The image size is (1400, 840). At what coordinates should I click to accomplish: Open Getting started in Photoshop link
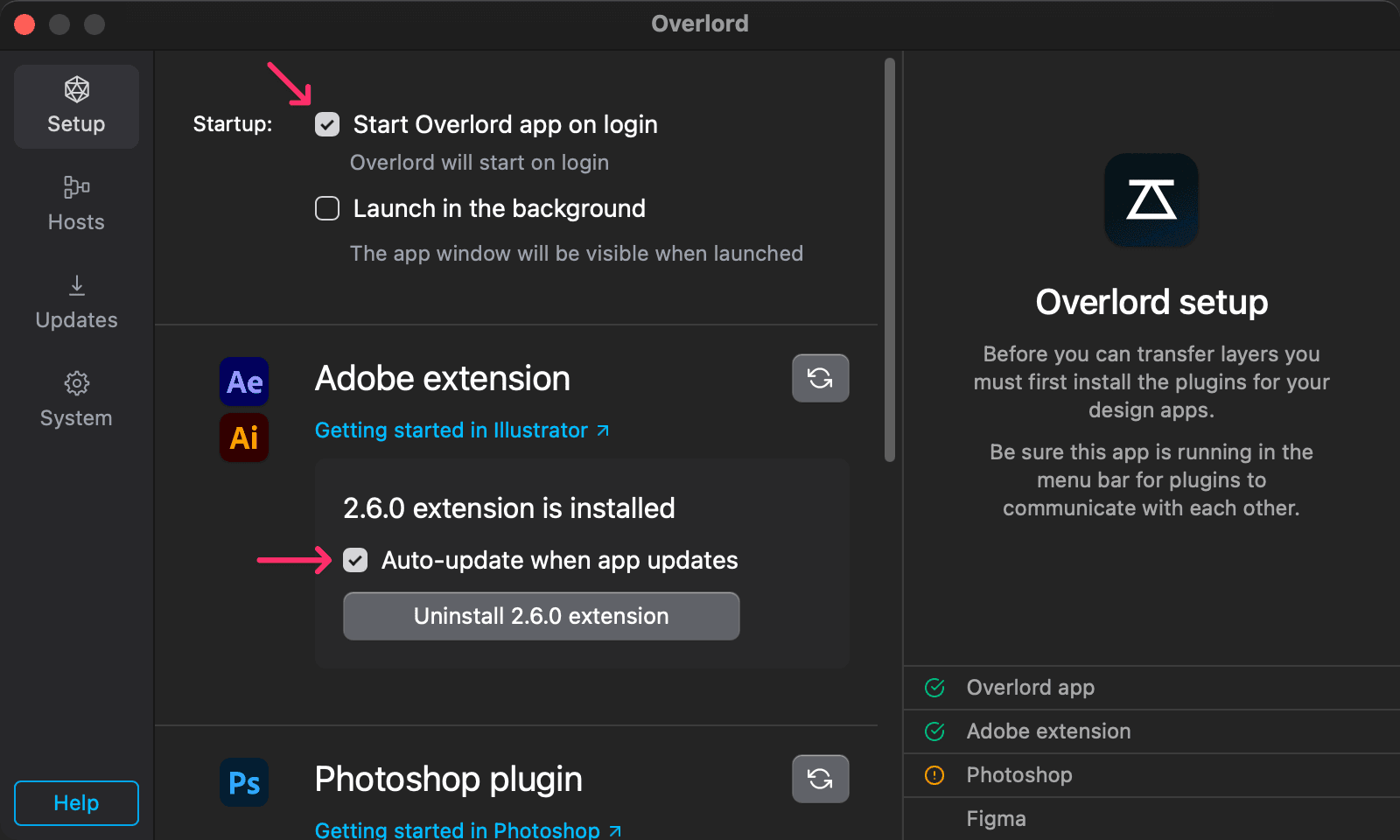(468, 829)
